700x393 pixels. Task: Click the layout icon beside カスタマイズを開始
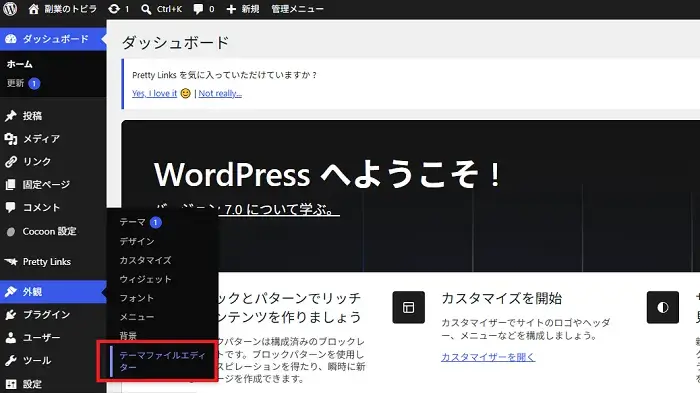pyautogui.click(x=408, y=307)
